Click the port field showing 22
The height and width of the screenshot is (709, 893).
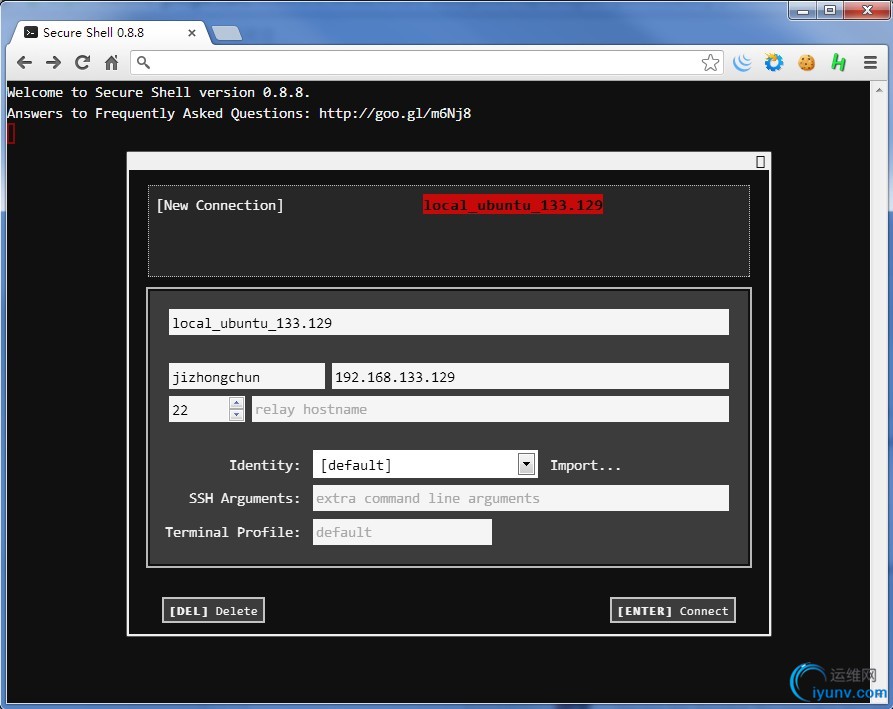tap(199, 409)
